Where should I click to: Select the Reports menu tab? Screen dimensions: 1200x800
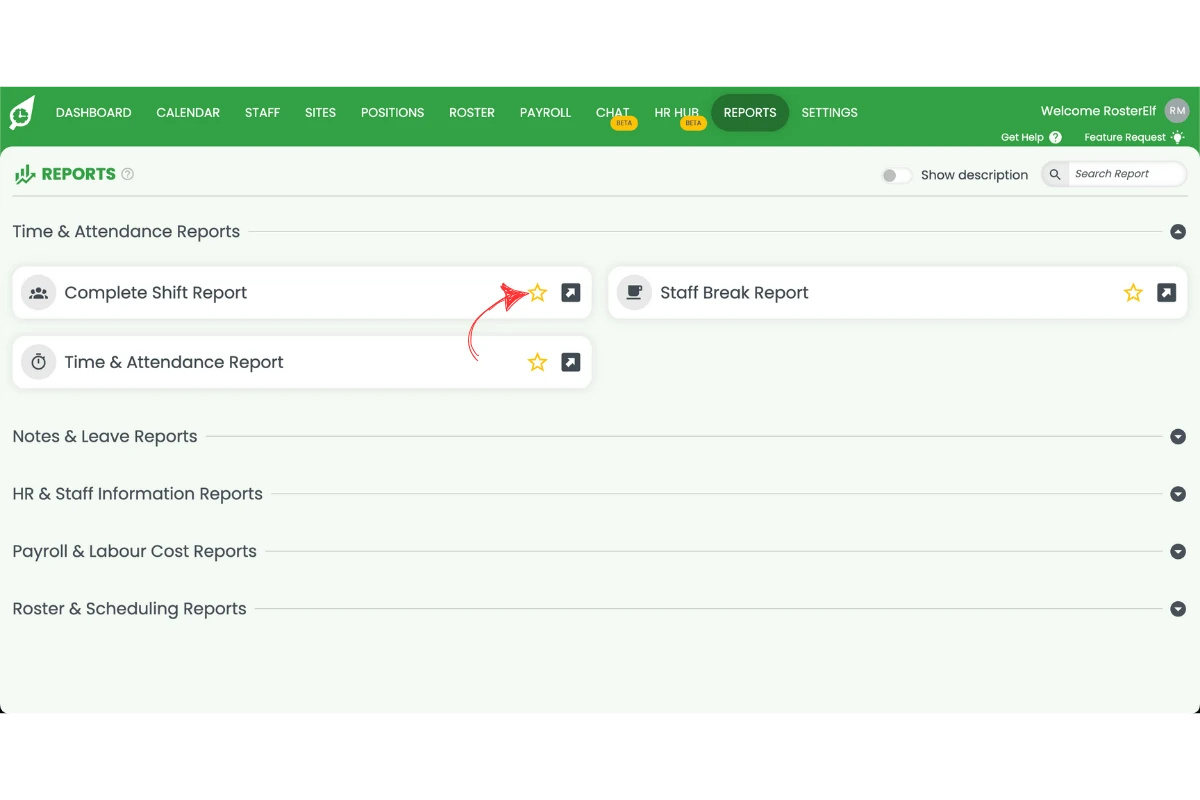(750, 113)
